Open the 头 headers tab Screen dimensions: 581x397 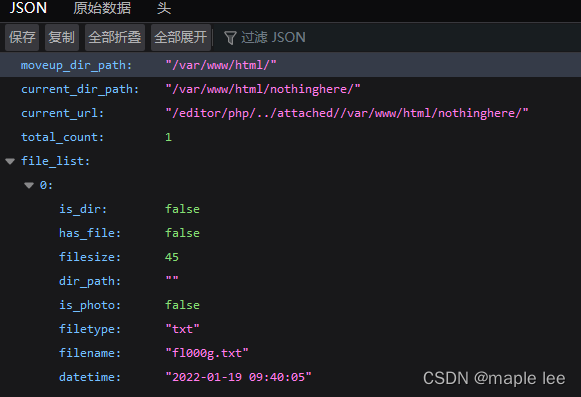point(163,8)
